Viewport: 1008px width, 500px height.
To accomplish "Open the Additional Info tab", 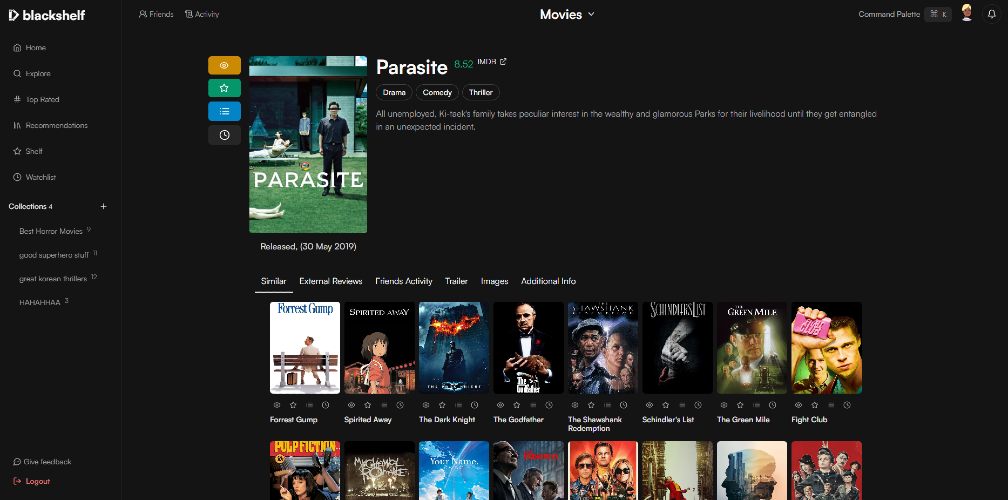I will [548, 281].
